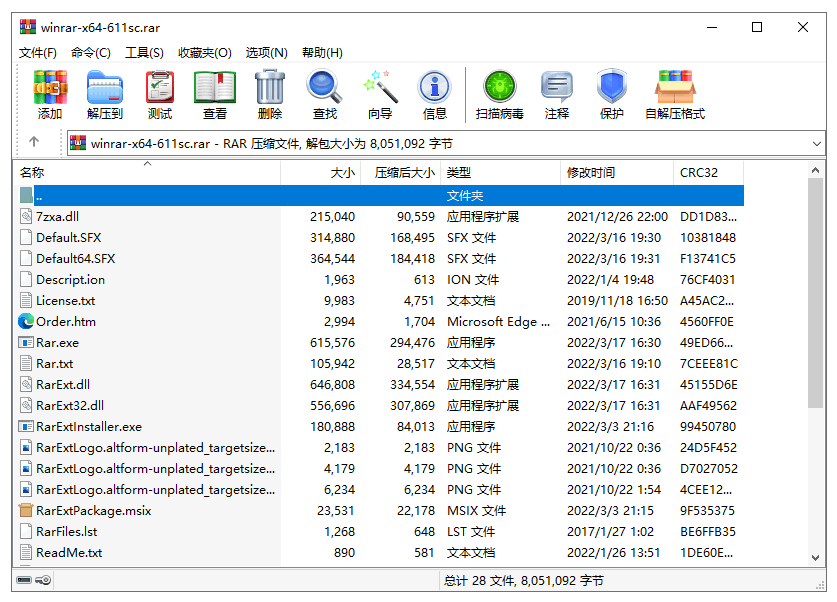This screenshot has width=837, height=602.
Task: Open the 收藏夹(O) favorites menu
Action: (x=205, y=53)
